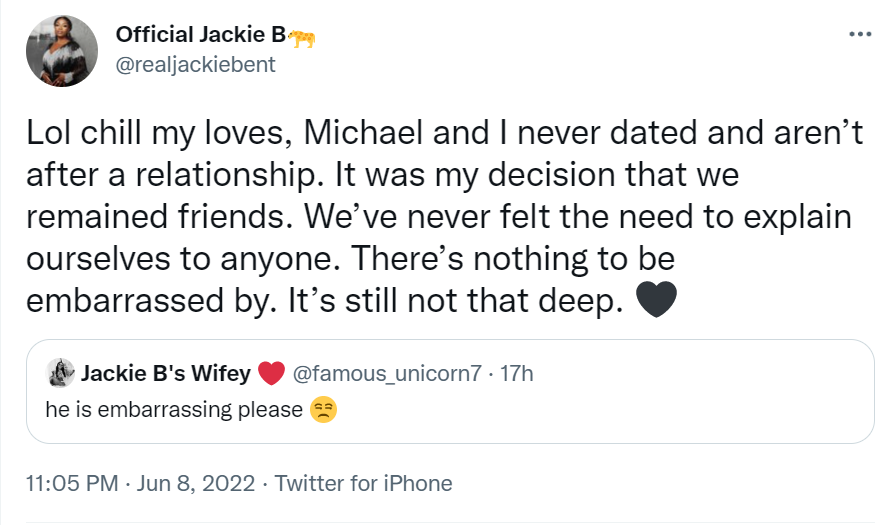Click the leopard emoji beside Jackie B
Screen dimensions: 892x525
(x=301, y=37)
